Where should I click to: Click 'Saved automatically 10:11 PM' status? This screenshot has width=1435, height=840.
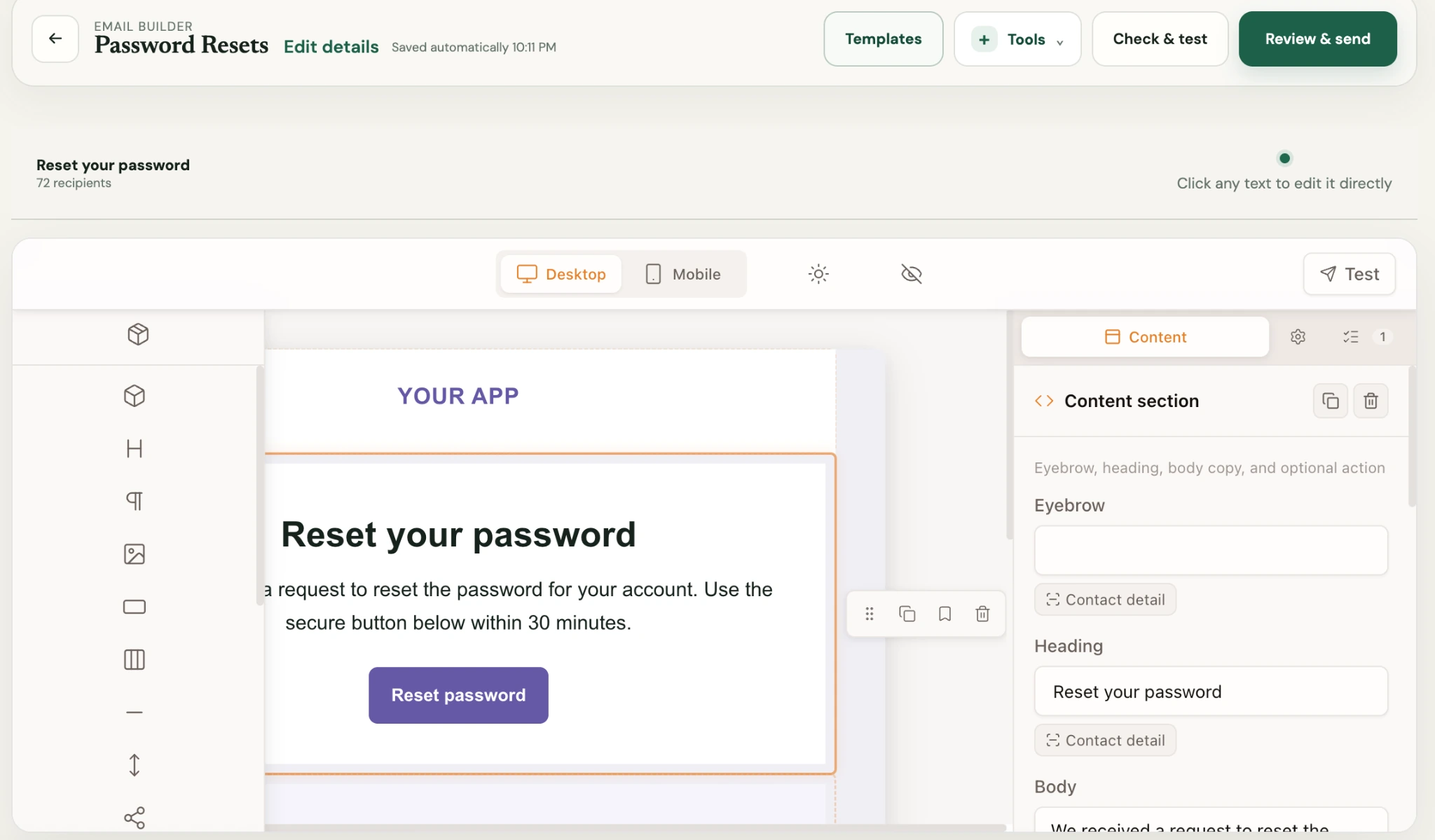474,47
